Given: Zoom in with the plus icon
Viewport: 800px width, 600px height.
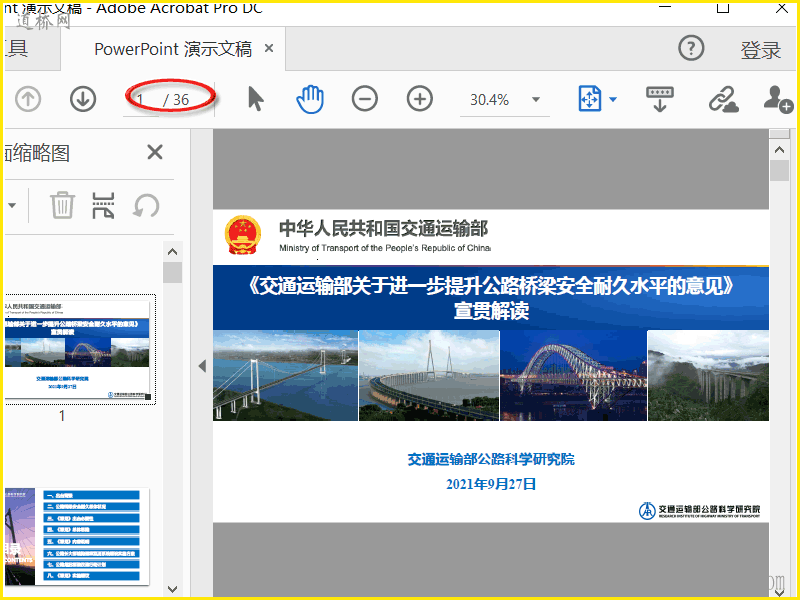Looking at the screenshot, I should coord(419,99).
